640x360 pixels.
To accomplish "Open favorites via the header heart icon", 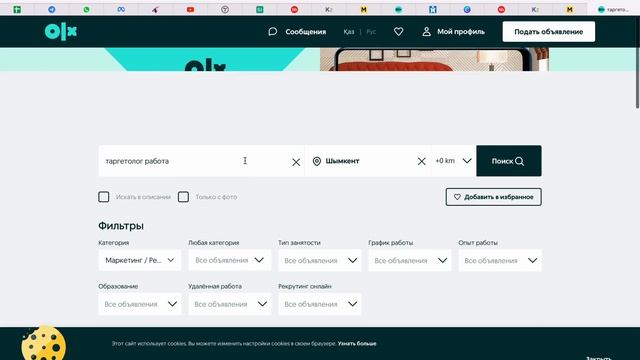I will pyautogui.click(x=398, y=31).
